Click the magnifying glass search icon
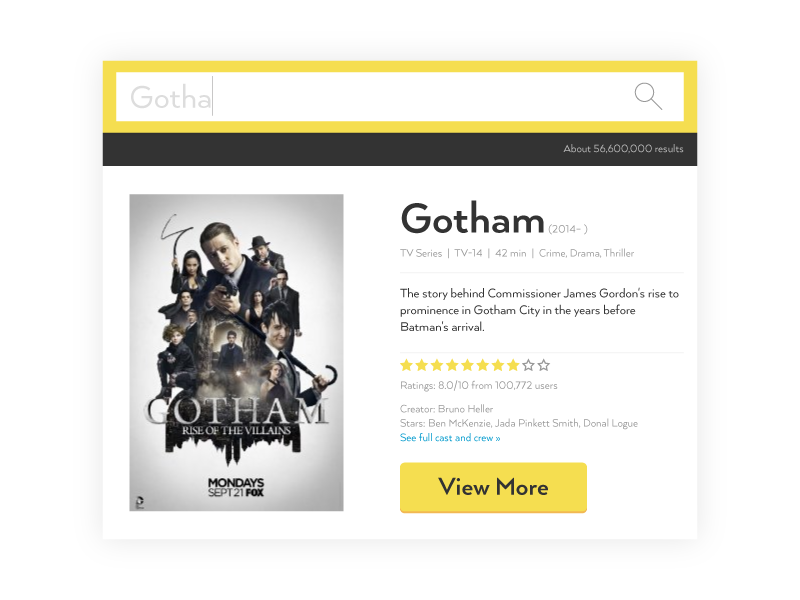The width and height of the screenshot is (800, 600). pyautogui.click(x=648, y=96)
